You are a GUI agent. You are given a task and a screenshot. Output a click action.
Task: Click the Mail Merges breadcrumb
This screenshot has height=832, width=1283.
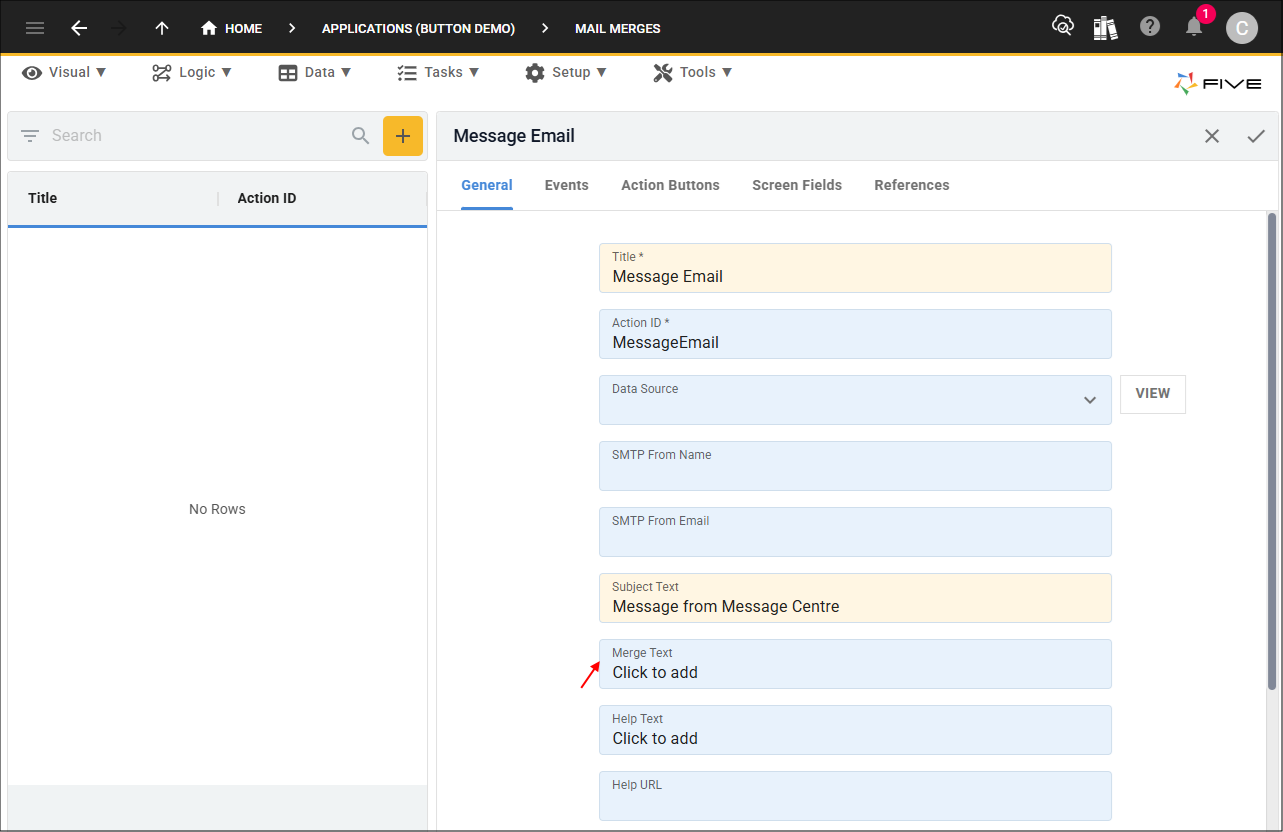(x=618, y=28)
